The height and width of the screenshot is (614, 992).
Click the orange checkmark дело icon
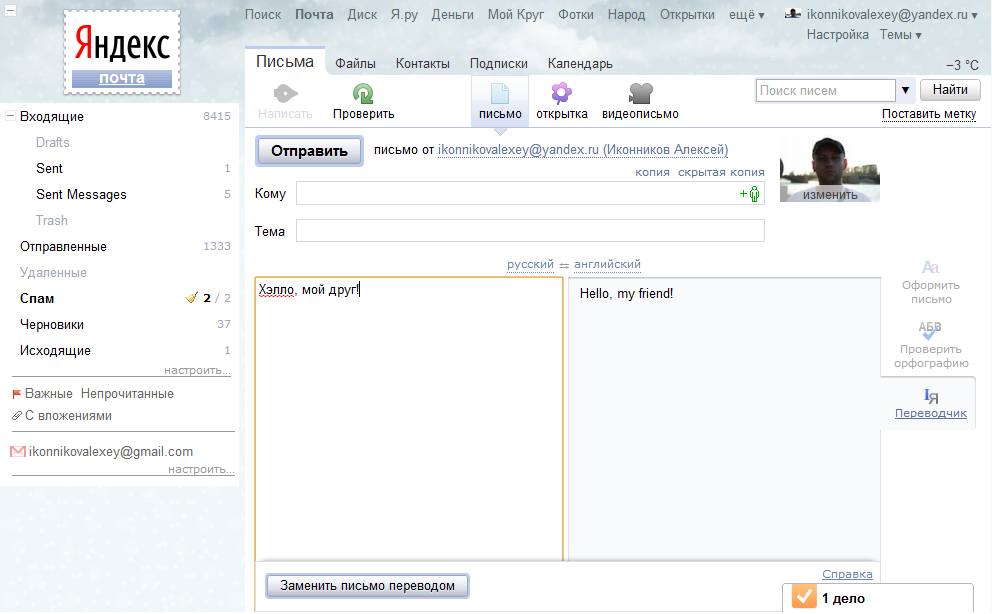pos(804,597)
